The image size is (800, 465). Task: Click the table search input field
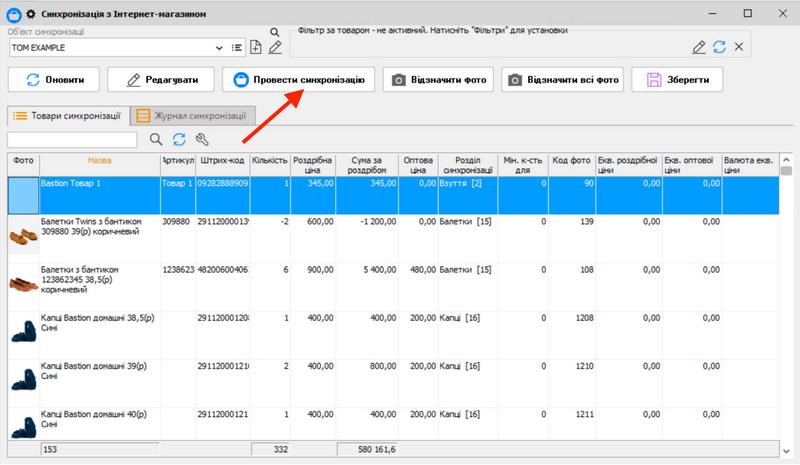tap(72, 140)
